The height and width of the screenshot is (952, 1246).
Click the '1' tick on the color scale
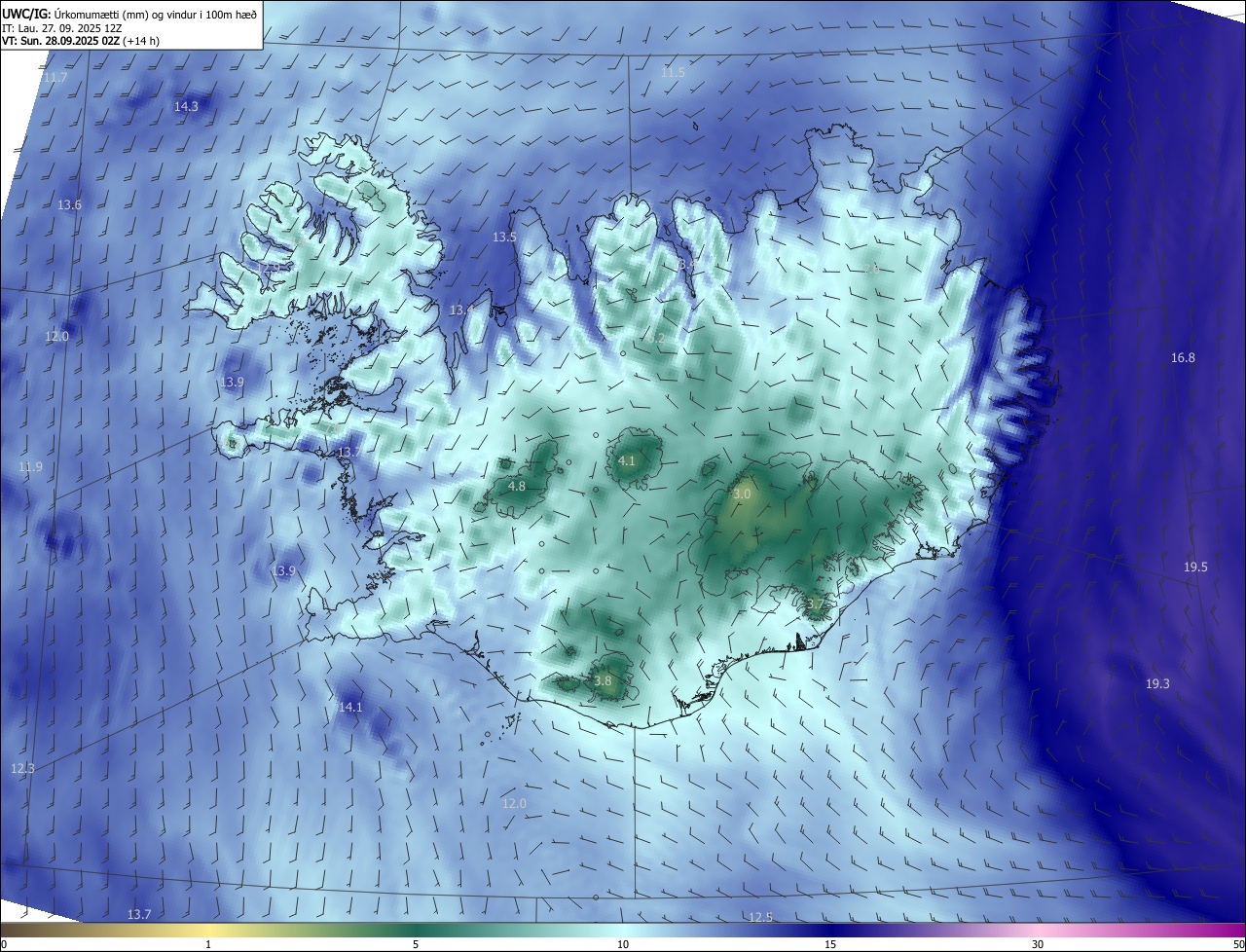(x=208, y=944)
